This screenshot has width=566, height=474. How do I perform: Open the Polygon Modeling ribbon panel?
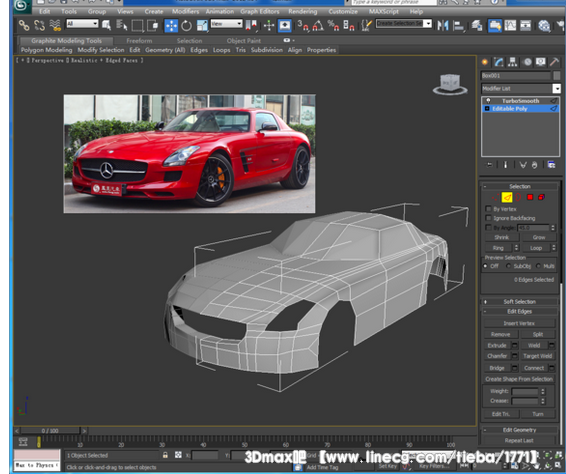point(46,50)
